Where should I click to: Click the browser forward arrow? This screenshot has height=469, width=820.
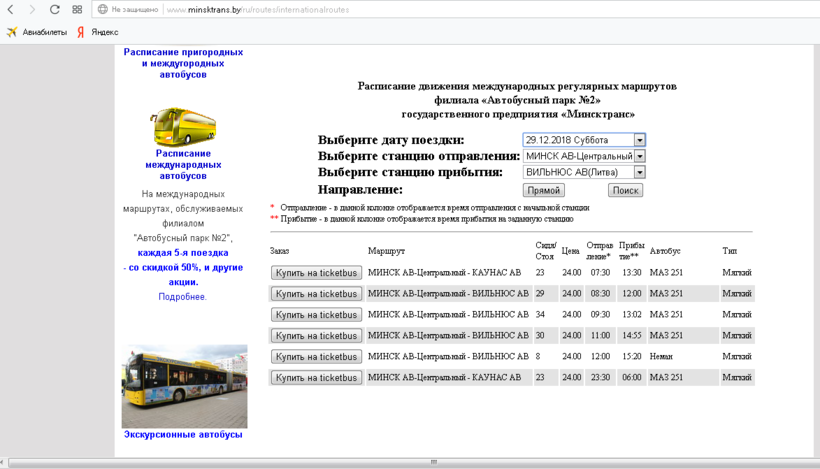pos(32,9)
